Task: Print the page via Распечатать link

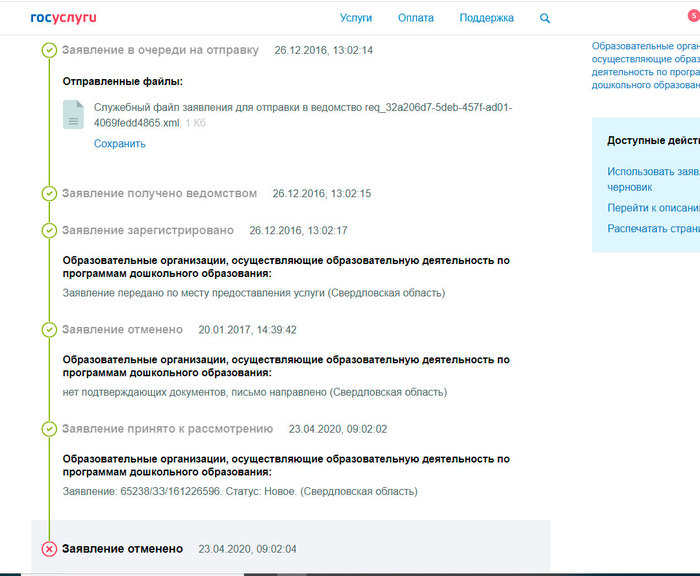Action: click(652, 229)
